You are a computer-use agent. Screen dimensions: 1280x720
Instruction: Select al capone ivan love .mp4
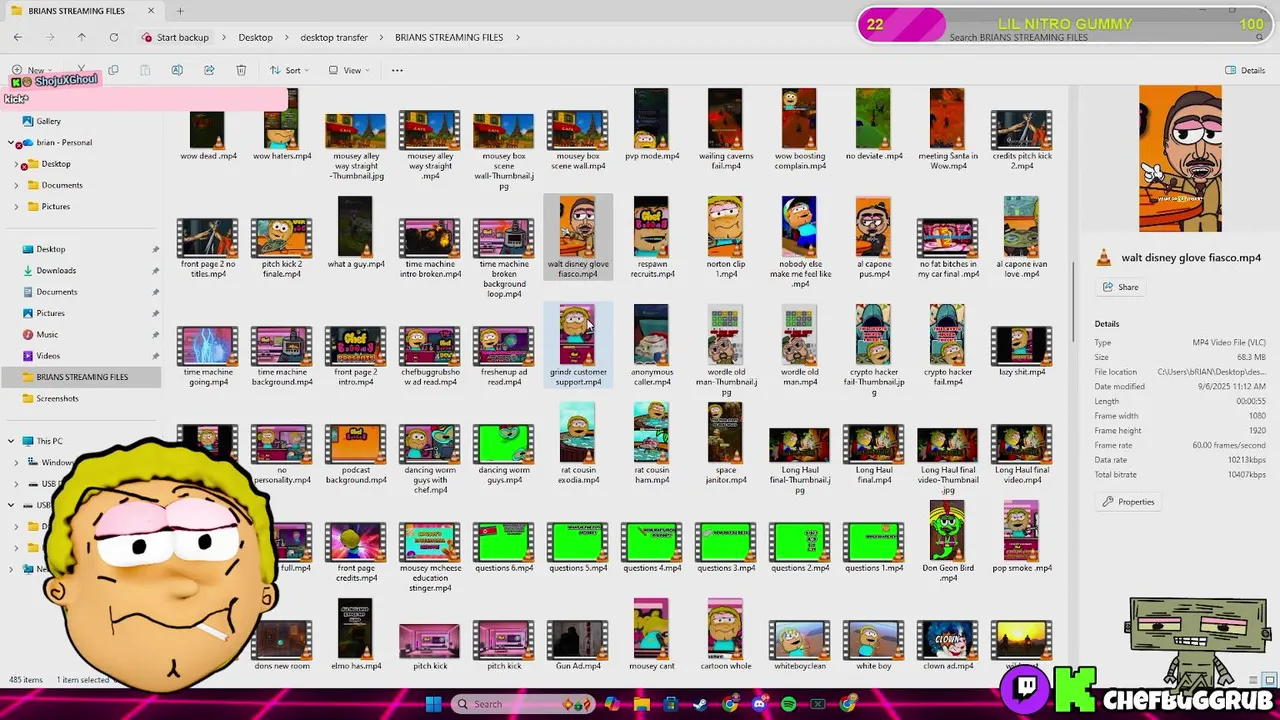pos(1021,238)
